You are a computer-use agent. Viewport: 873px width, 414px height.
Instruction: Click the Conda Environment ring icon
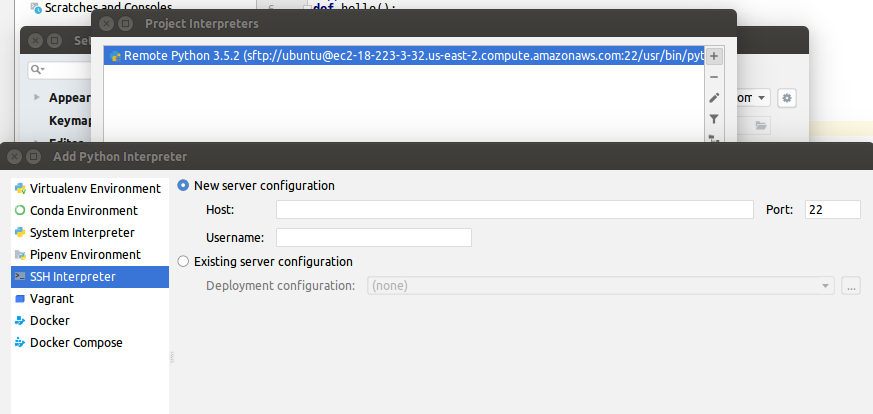coord(20,210)
